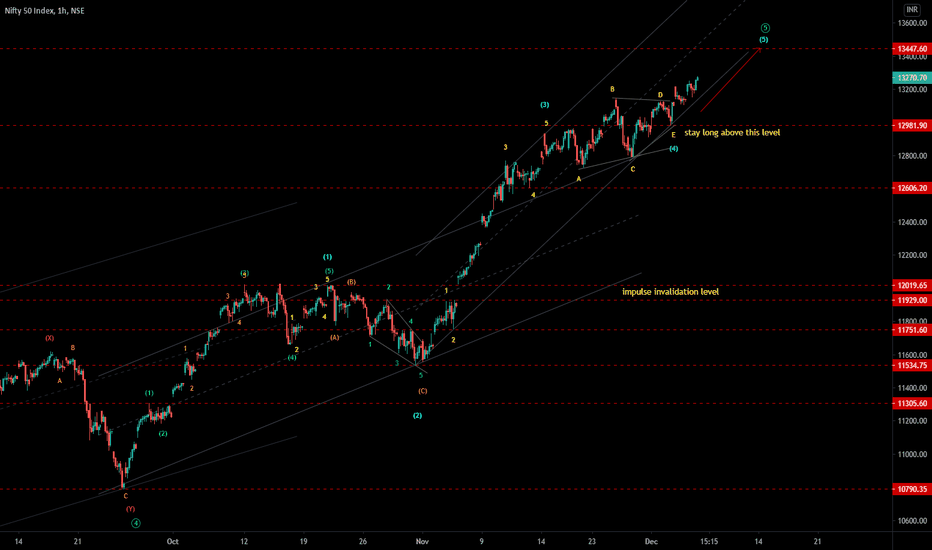Click the 11400.00 price axis tick
The image size is (932, 550).
pos(912,388)
